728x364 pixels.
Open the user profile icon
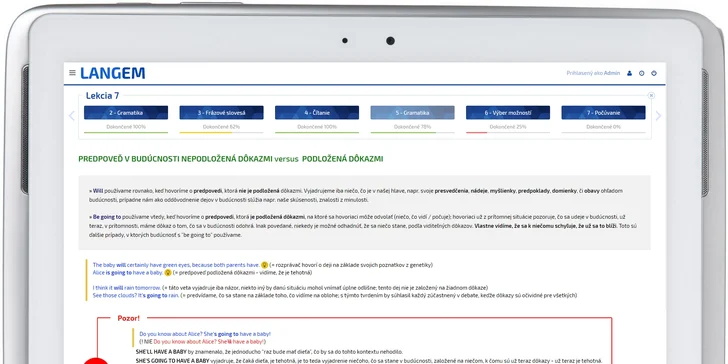630,73
